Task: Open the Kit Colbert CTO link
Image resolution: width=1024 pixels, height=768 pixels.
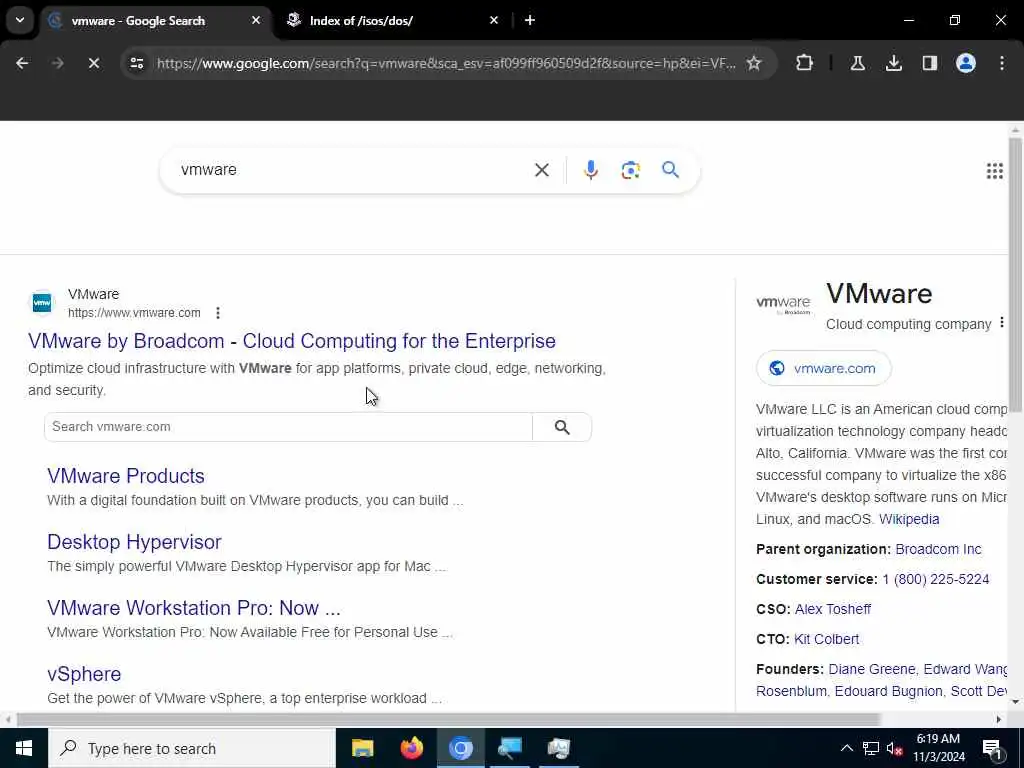Action: tap(826, 639)
